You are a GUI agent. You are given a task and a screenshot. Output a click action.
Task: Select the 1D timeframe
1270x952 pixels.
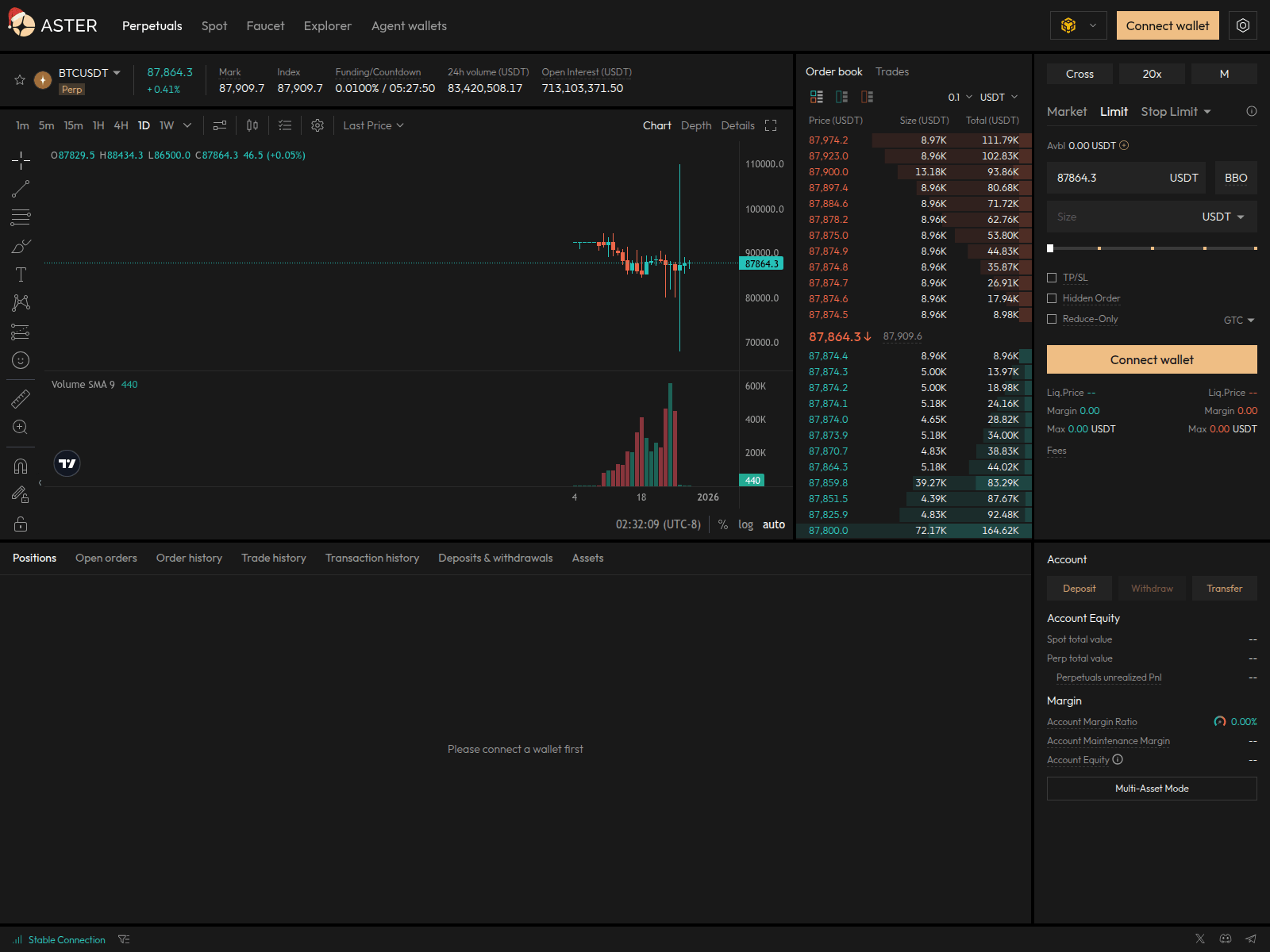tap(144, 125)
